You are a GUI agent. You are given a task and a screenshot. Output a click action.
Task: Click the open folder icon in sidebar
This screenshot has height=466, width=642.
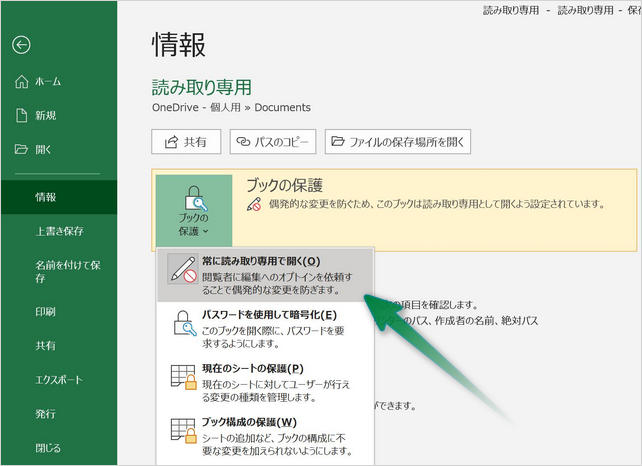21,149
